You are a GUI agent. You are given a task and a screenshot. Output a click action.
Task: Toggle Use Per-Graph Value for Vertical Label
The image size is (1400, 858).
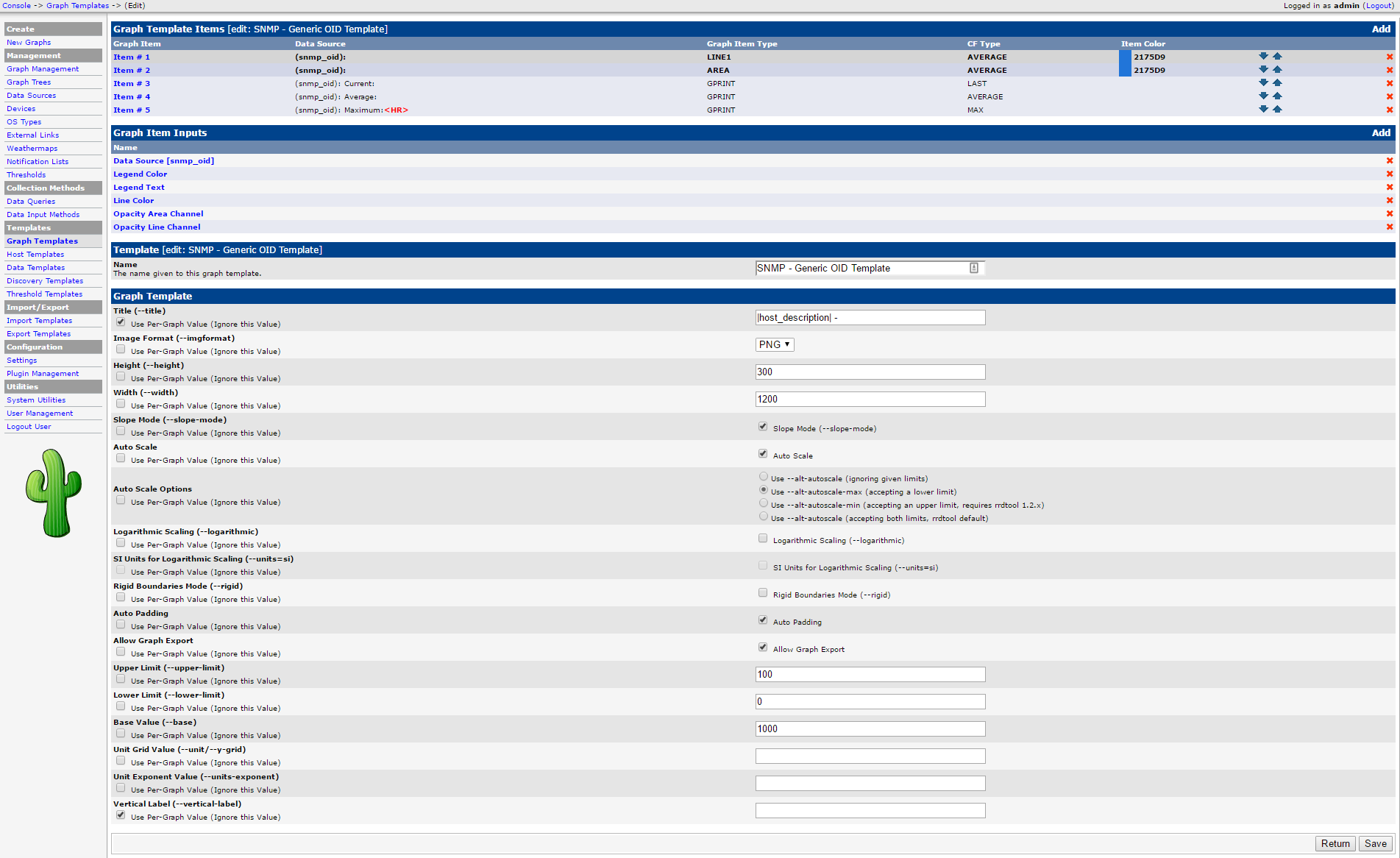pos(121,815)
